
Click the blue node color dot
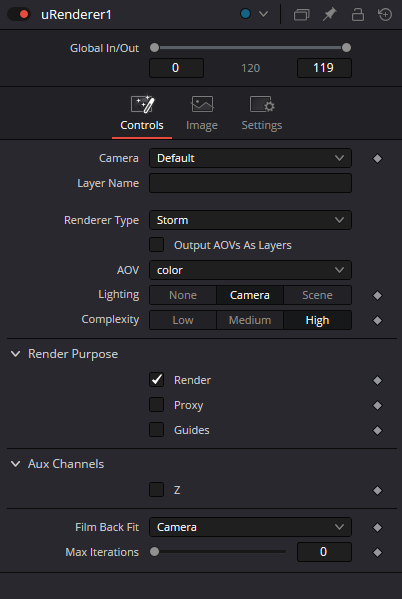click(245, 14)
